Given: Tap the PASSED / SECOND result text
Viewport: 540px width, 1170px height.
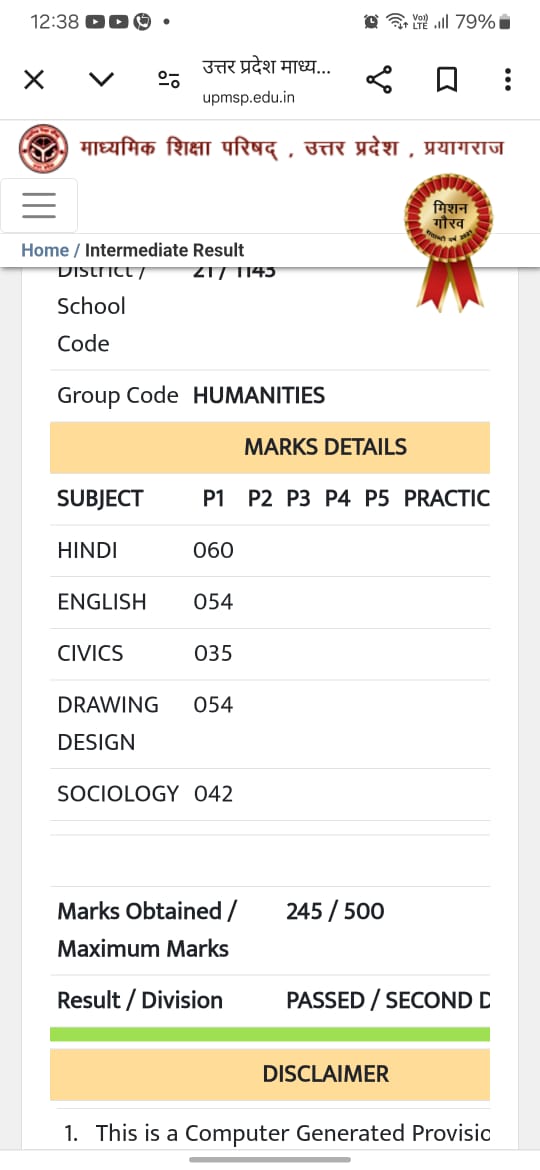Looking at the screenshot, I should coord(388,1000).
